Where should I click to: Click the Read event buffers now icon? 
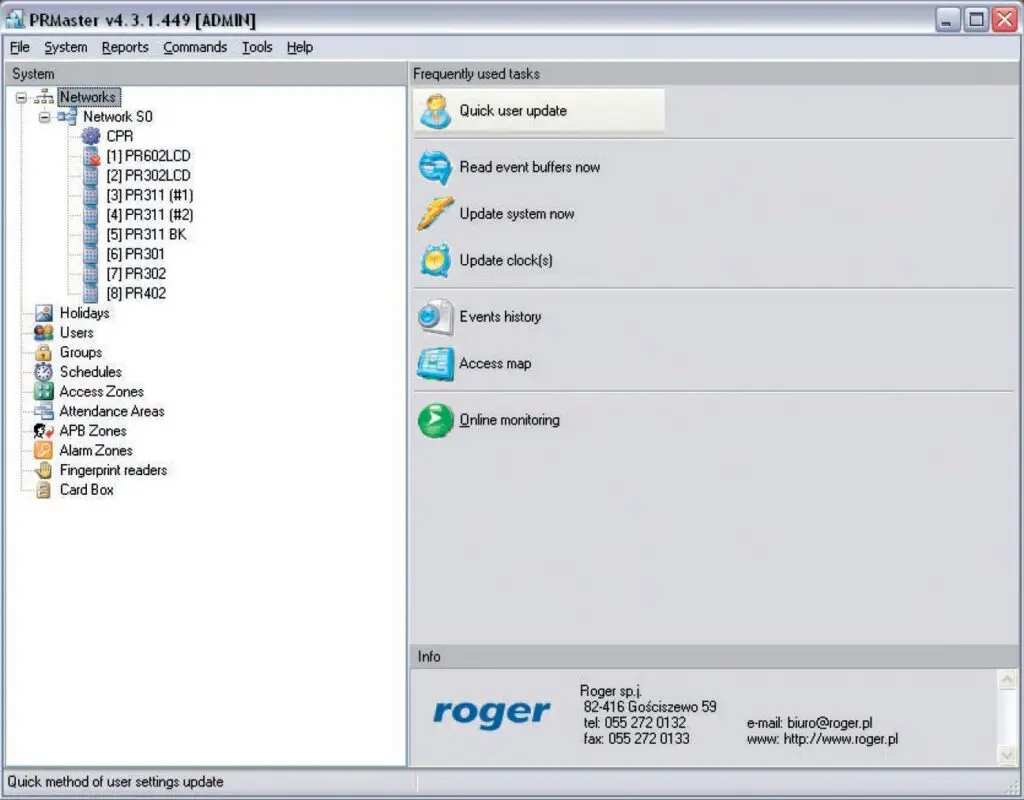pos(436,168)
